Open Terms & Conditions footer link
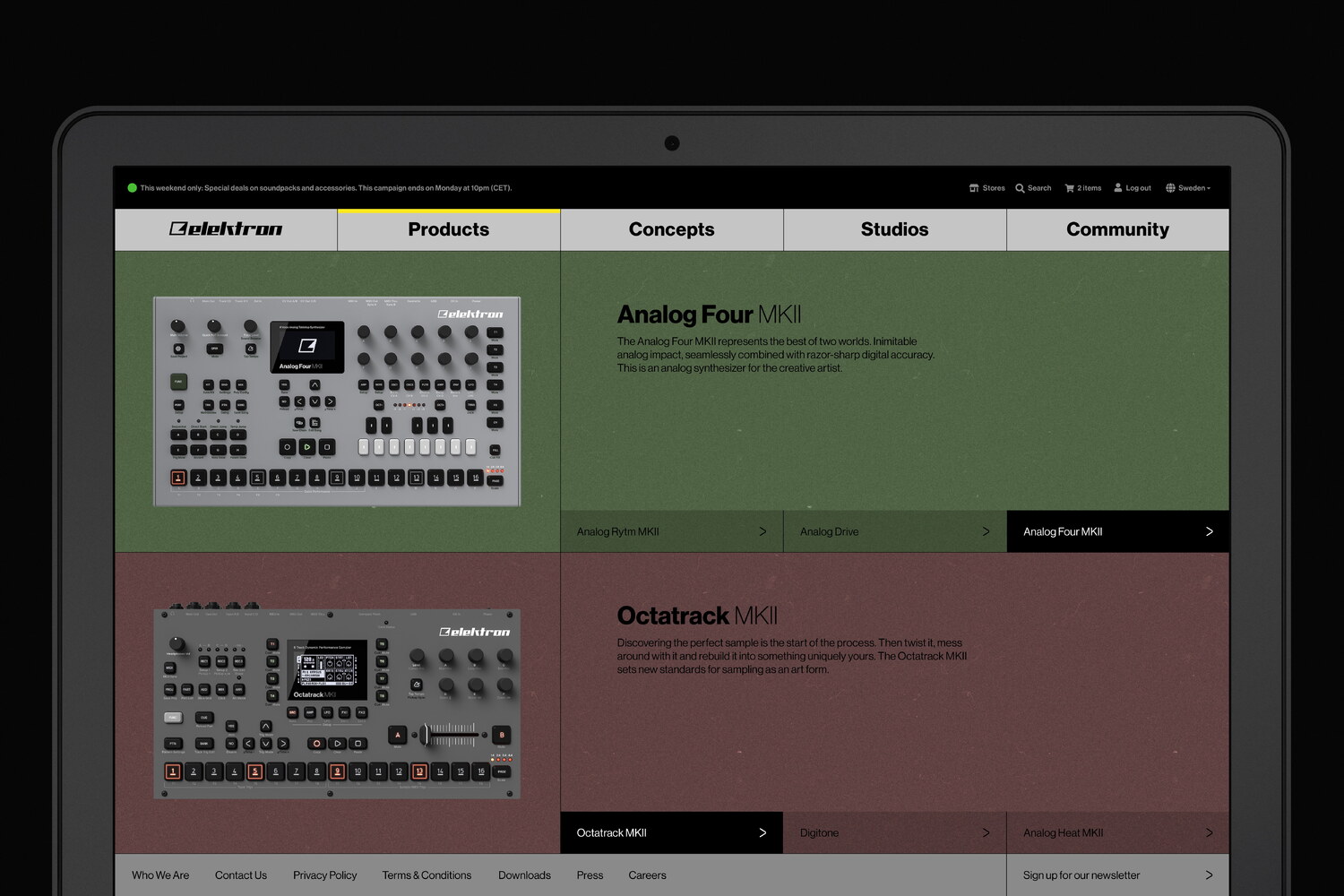 coord(426,875)
